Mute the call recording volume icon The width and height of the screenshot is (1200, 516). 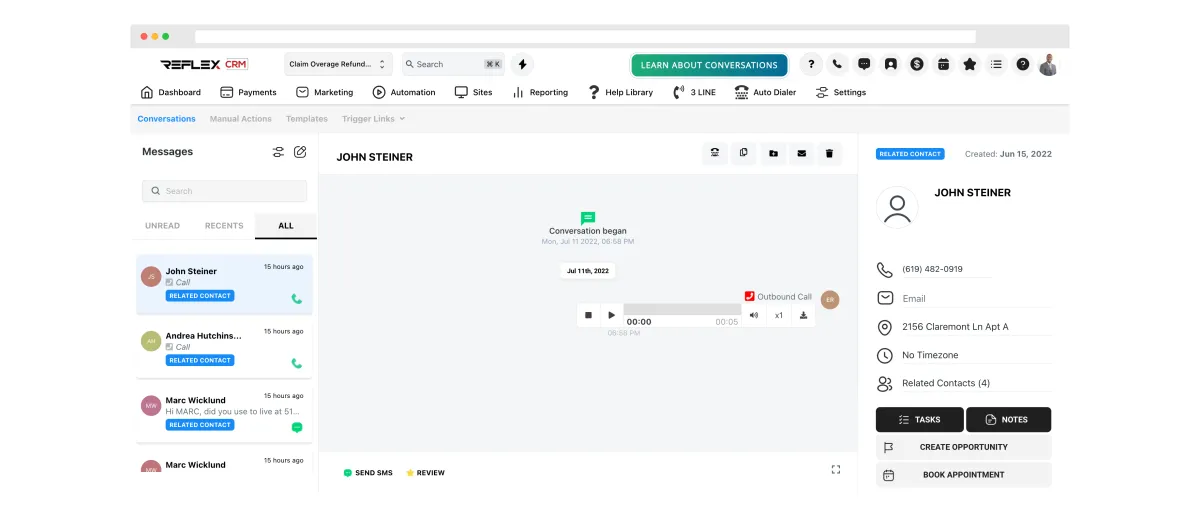[x=754, y=315]
